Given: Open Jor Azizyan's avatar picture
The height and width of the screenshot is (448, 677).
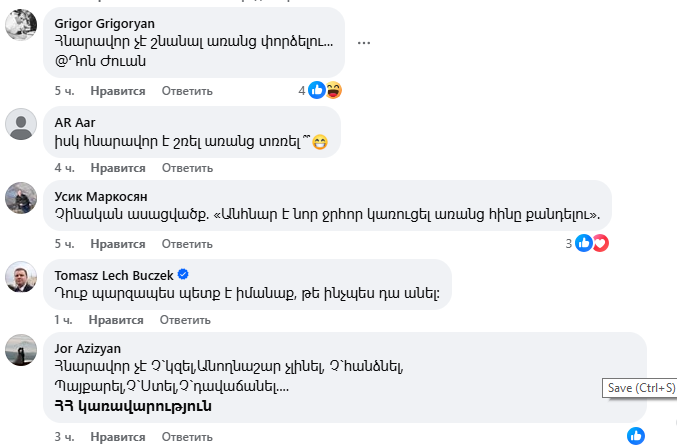Looking at the screenshot, I should tap(22, 350).
